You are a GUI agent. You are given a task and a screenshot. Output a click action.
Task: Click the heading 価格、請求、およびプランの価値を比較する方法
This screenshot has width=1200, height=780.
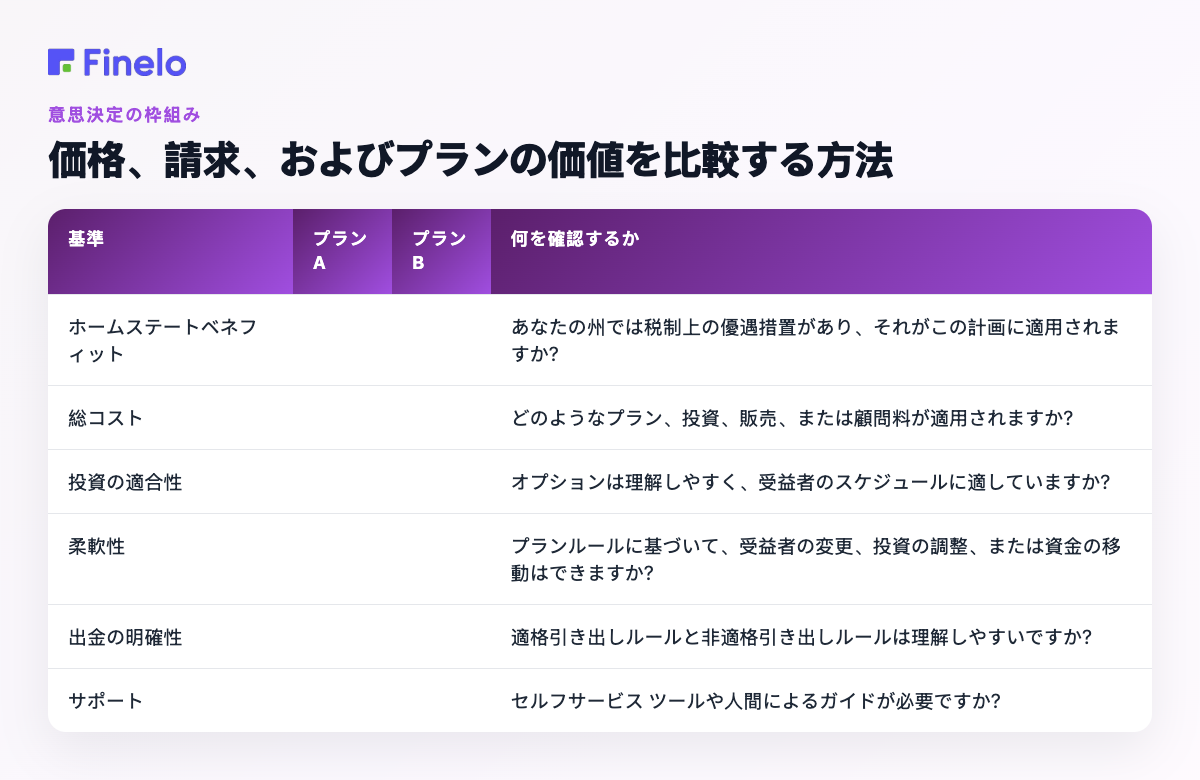click(x=470, y=161)
